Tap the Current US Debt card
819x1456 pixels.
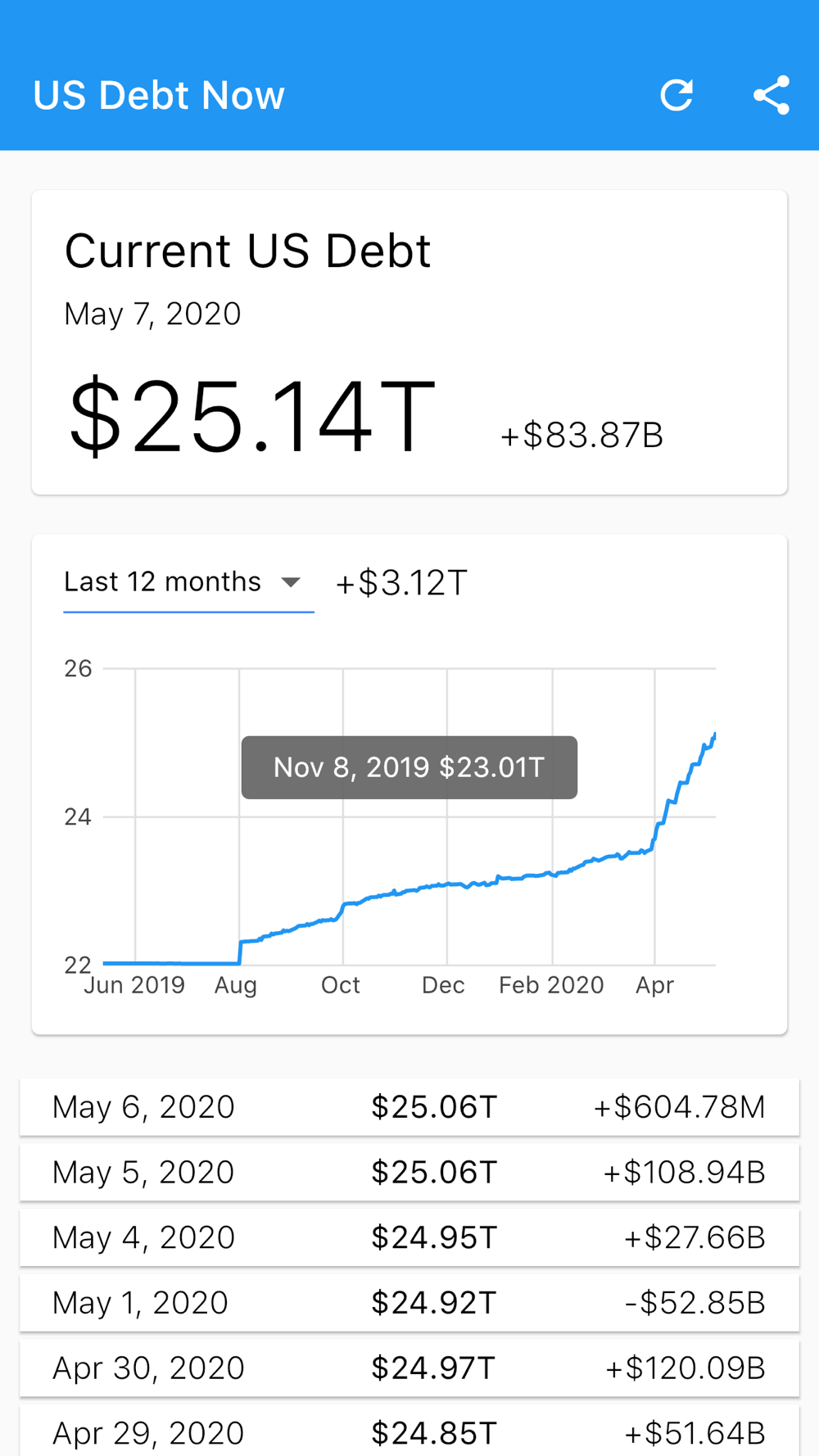(409, 342)
